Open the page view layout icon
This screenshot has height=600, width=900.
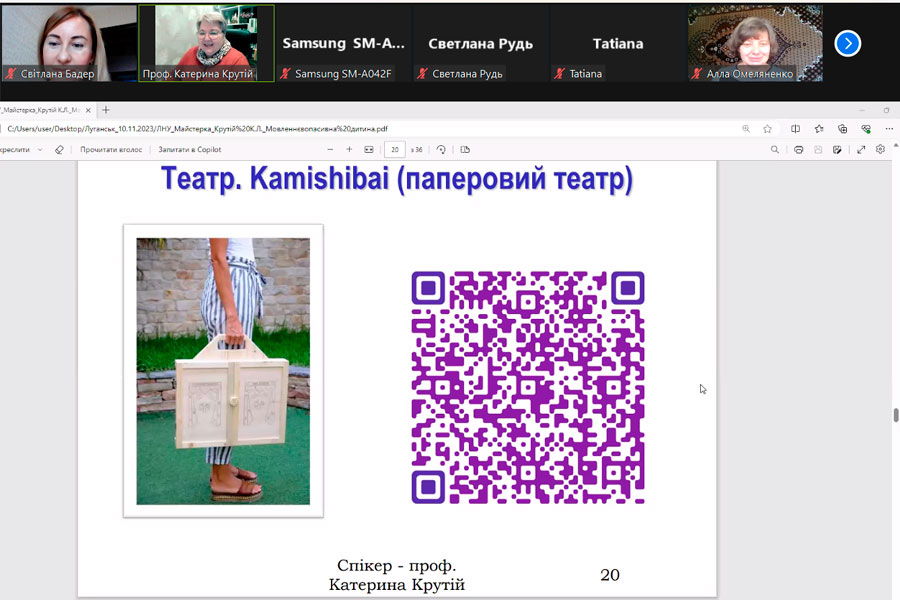point(465,150)
